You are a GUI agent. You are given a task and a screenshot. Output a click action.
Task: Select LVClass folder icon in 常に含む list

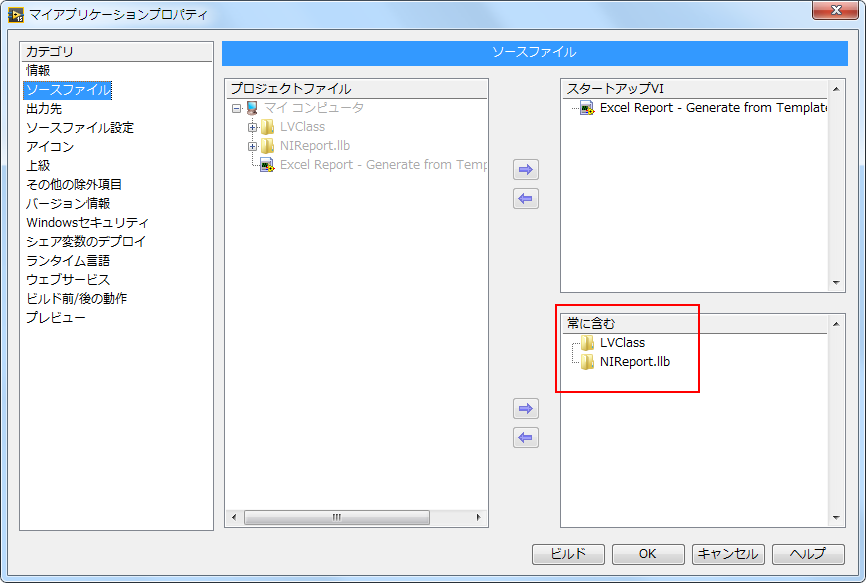click(x=587, y=343)
